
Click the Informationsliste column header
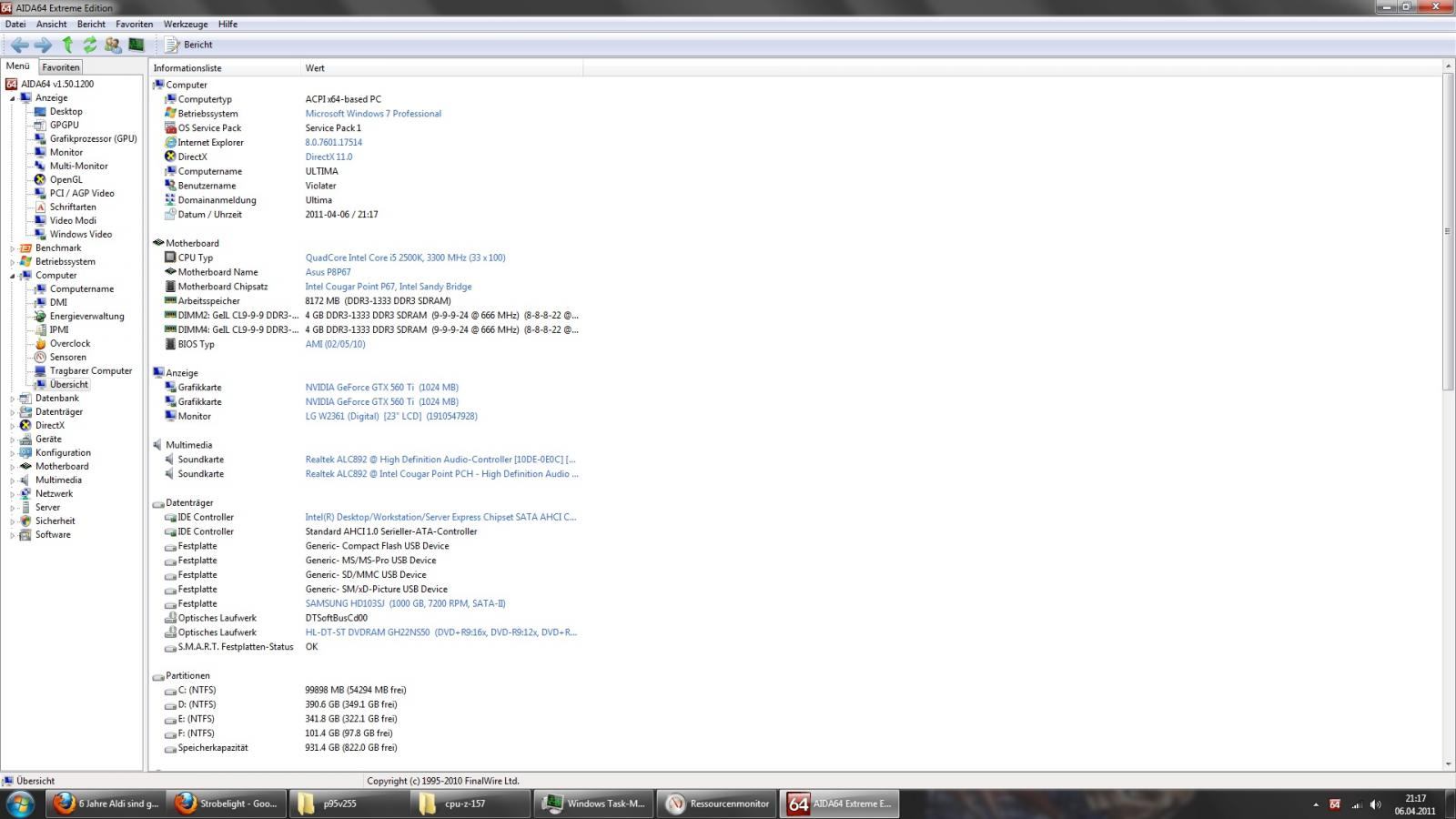[225, 68]
